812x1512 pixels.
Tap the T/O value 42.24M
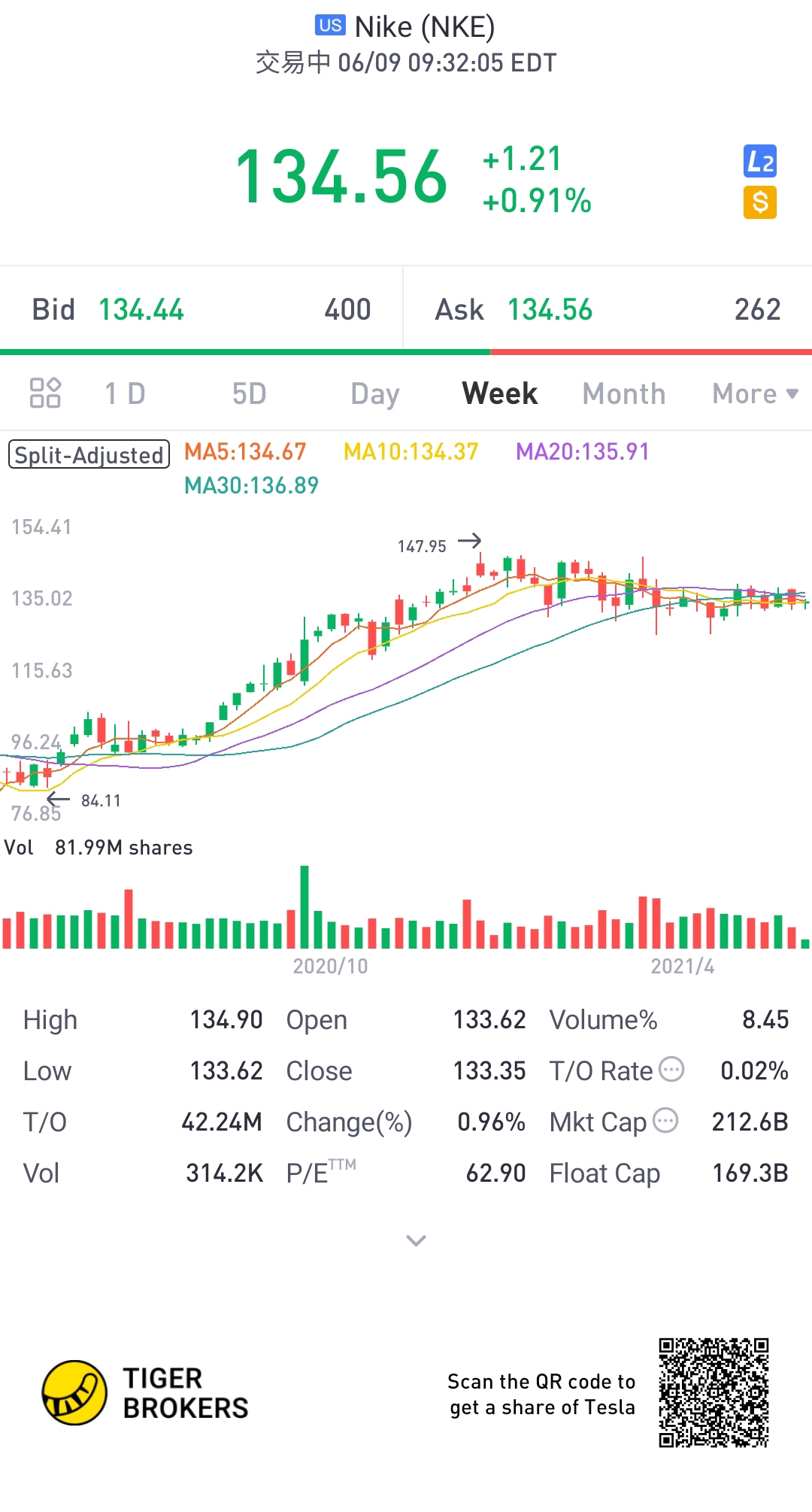click(x=222, y=1122)
